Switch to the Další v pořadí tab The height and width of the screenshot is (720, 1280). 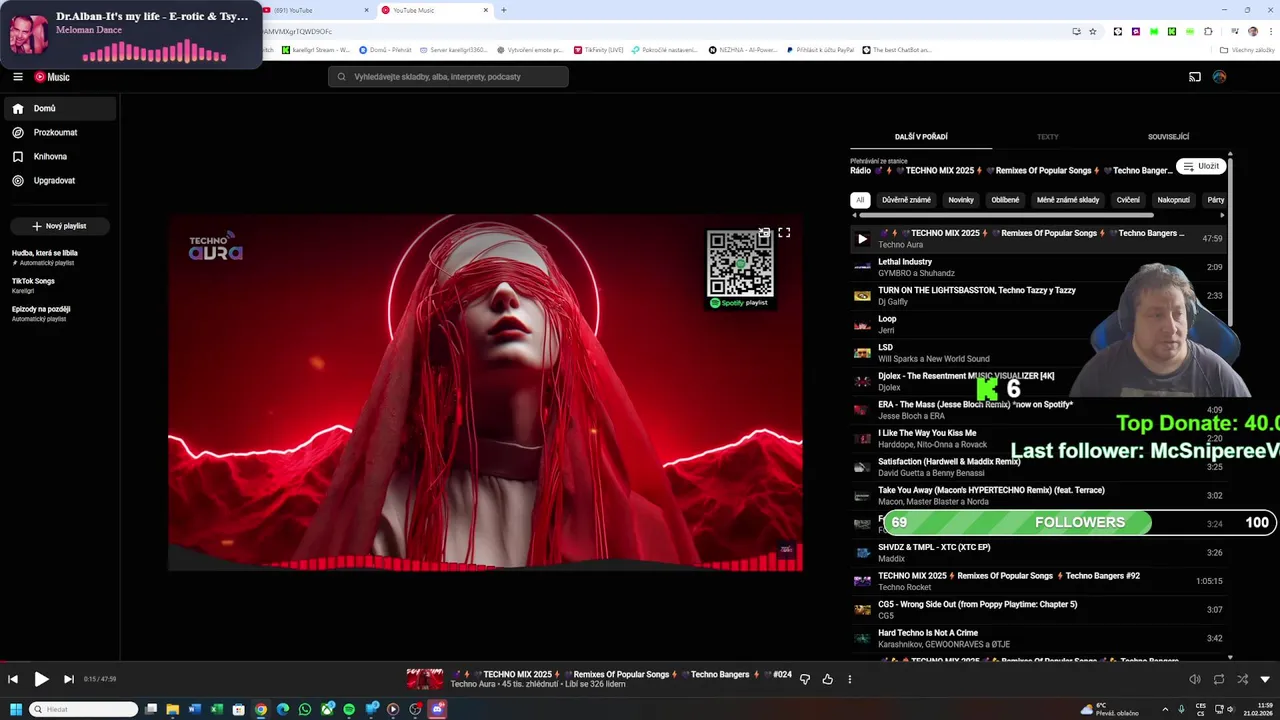[x=921, y=137]
